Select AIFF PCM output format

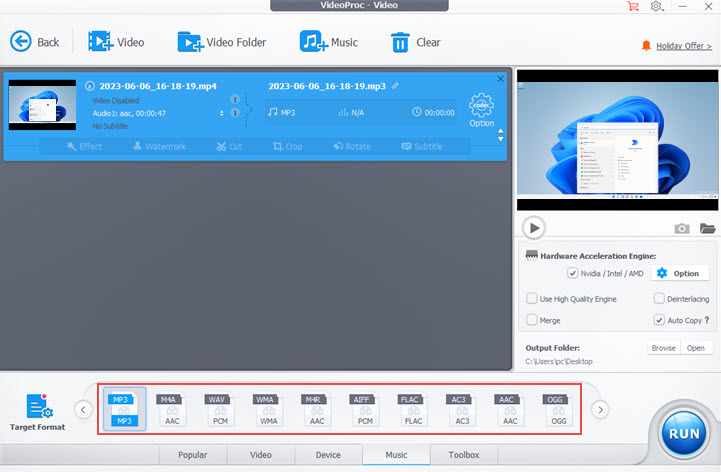point(365,409)
